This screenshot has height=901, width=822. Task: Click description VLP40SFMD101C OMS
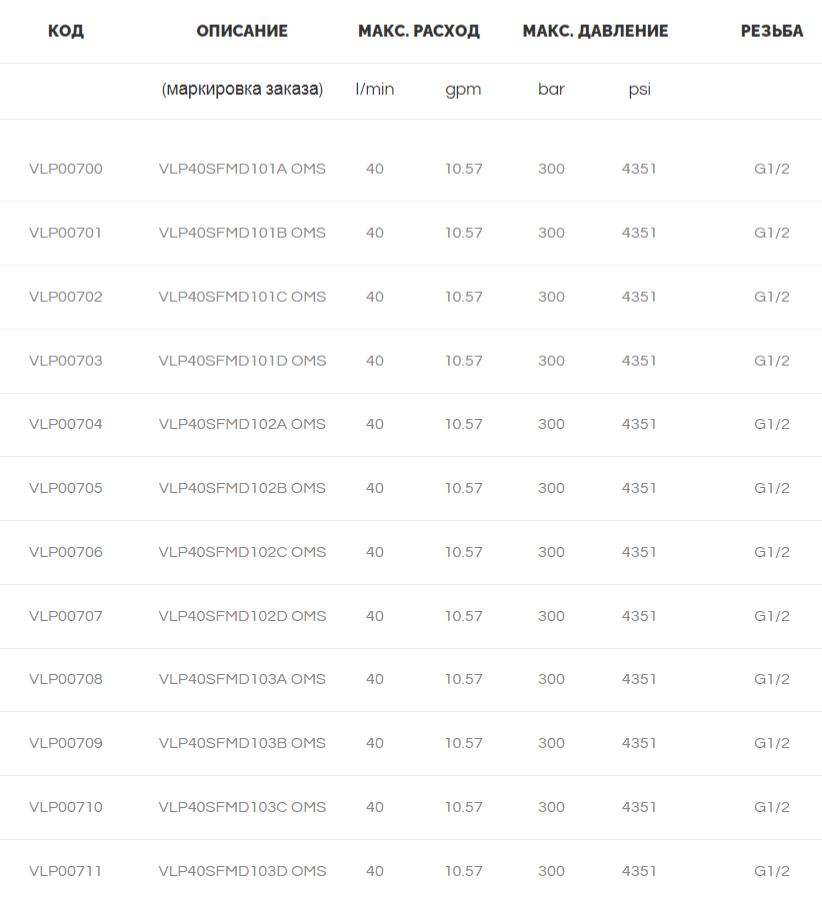242,297
